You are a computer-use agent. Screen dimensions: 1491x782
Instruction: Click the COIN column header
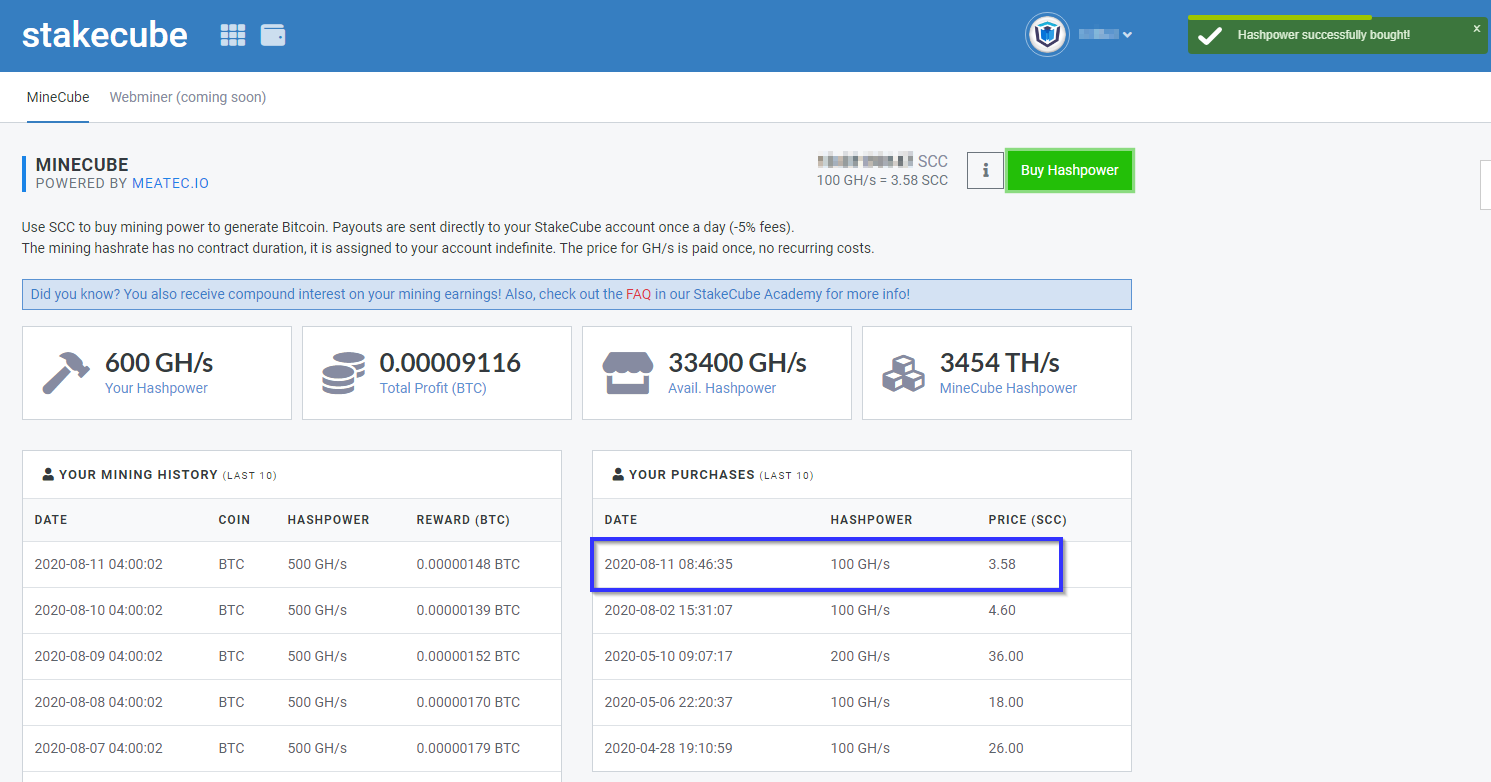pos(234,520)
